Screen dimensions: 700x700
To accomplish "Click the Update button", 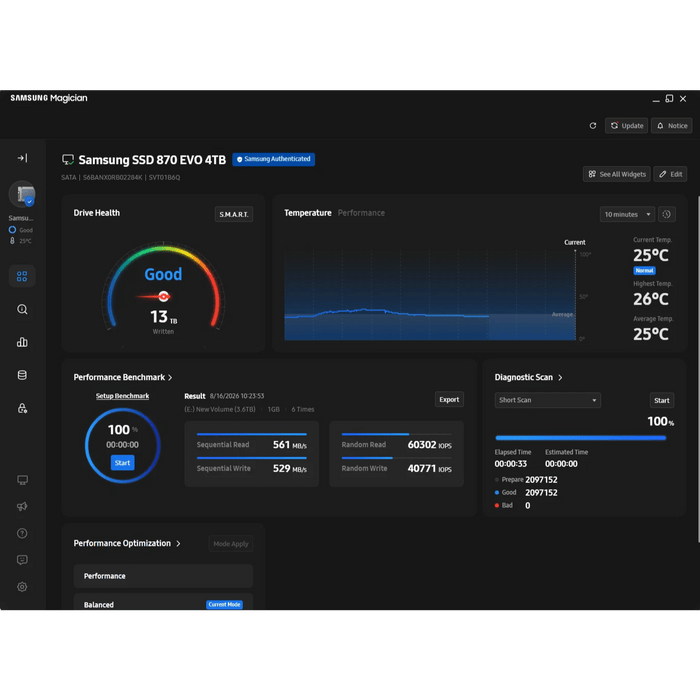I will 626,126.
